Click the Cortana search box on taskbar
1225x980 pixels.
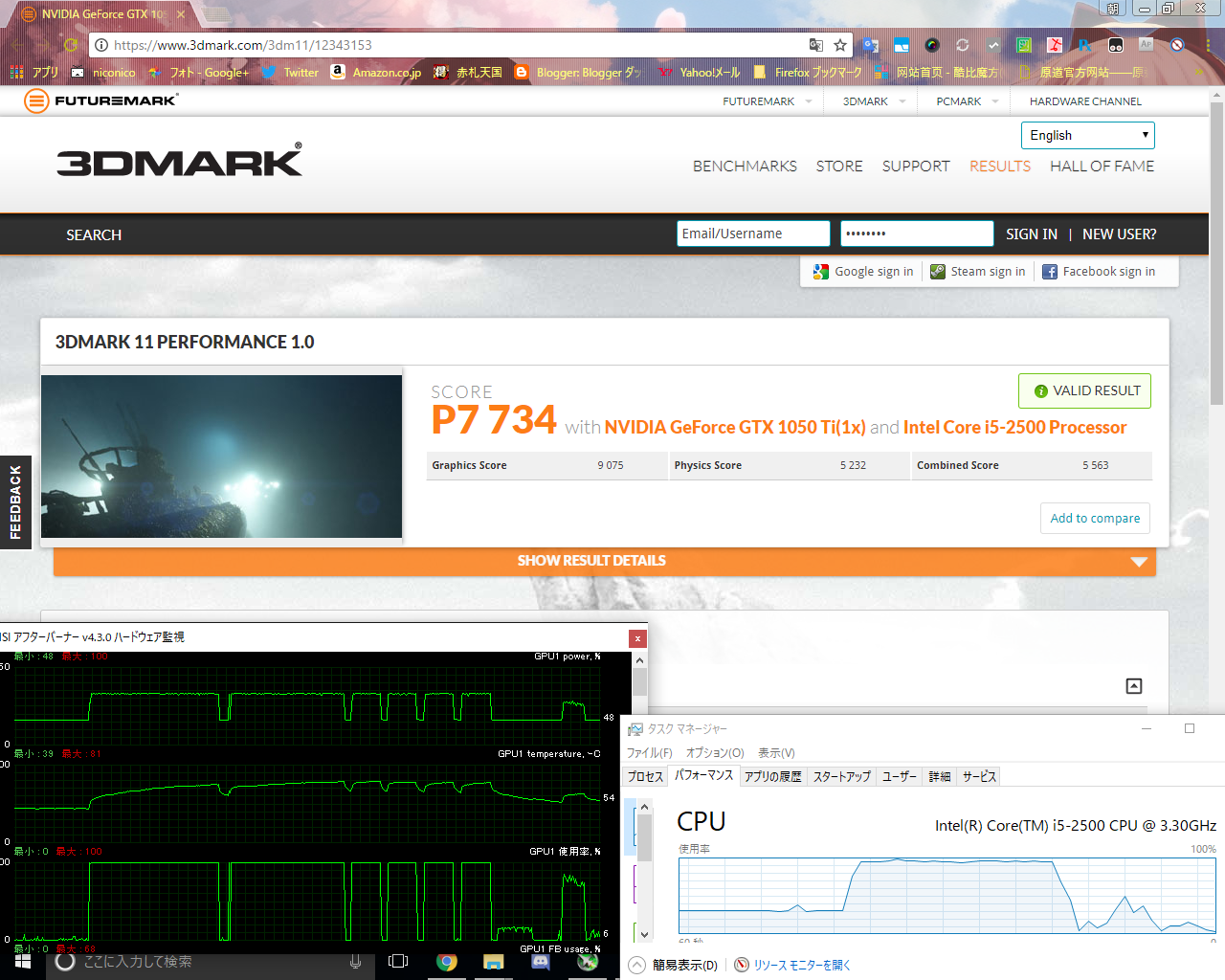209,962
